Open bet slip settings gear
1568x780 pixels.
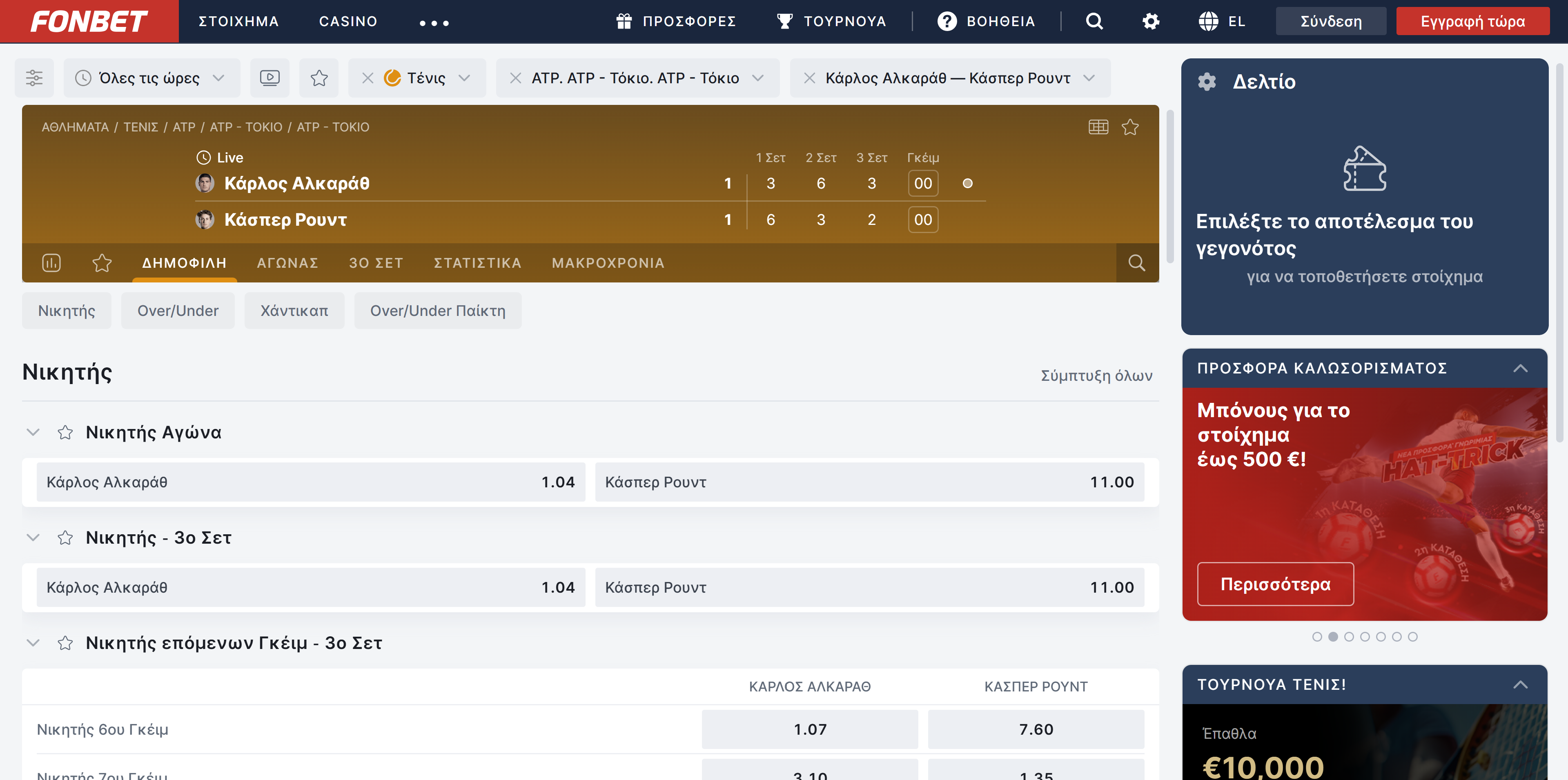[x=1207, y=82]
